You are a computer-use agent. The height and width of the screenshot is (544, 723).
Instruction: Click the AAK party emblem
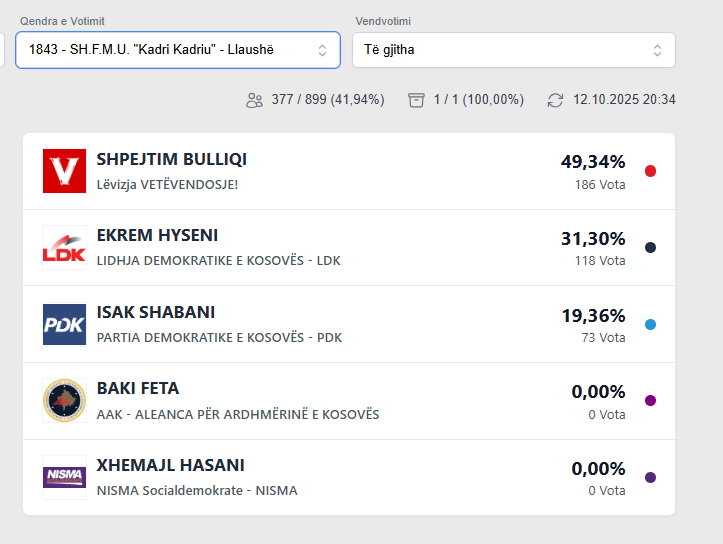[x=64, y=400]
